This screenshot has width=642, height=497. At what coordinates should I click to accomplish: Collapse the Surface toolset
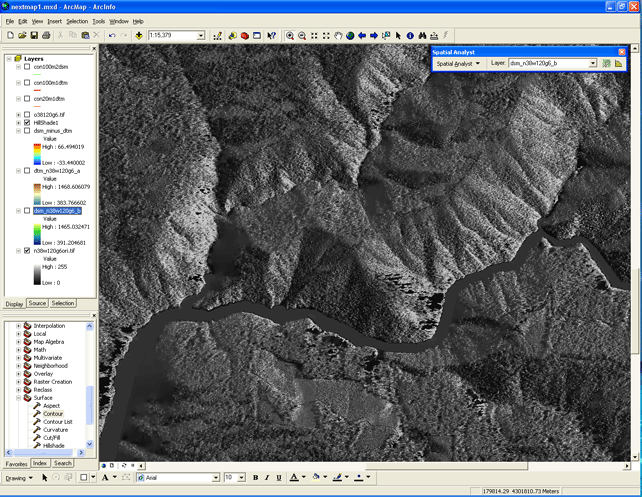[x=18, y=398]
